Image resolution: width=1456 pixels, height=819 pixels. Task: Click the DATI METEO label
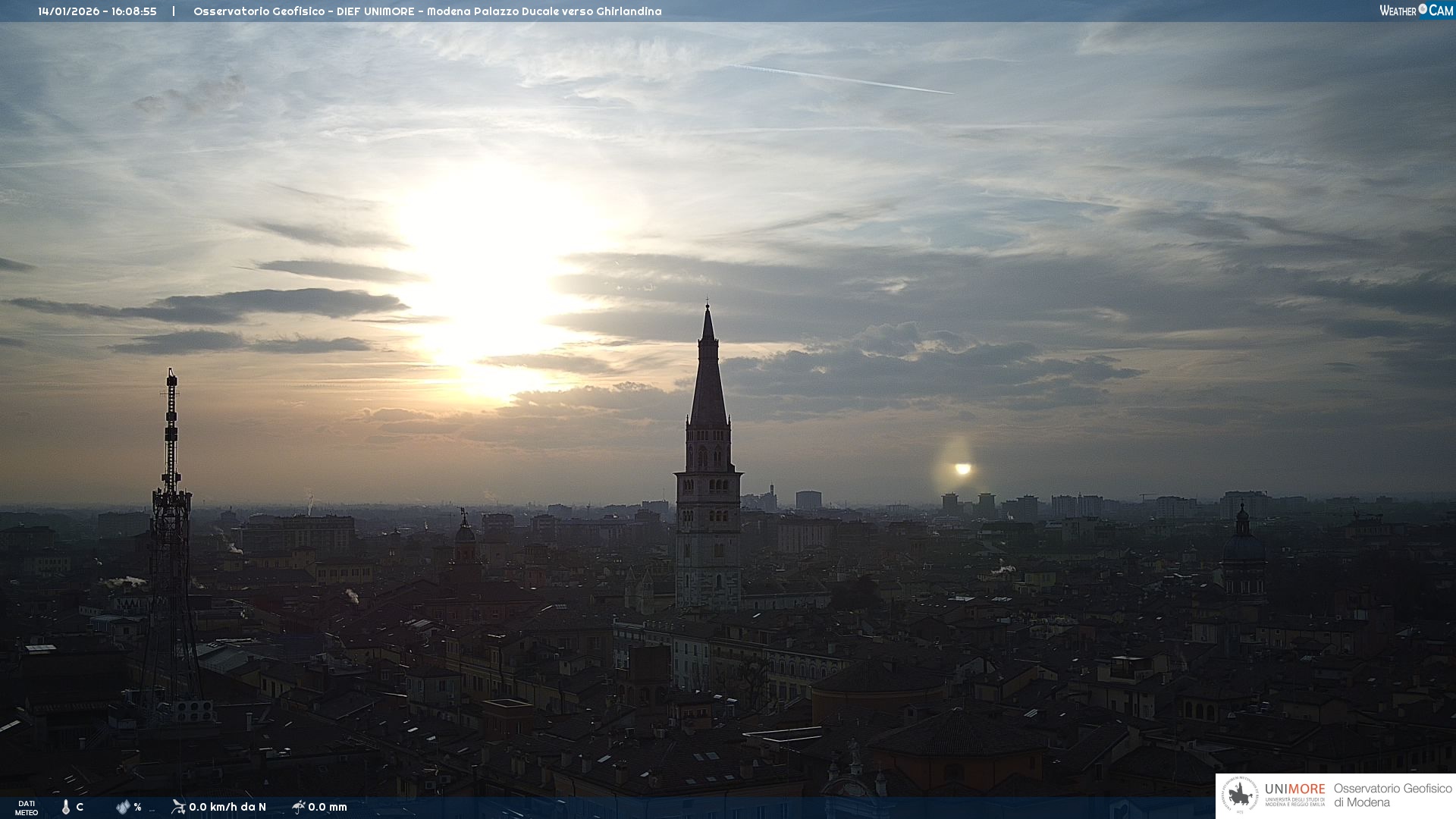(27, 808)
